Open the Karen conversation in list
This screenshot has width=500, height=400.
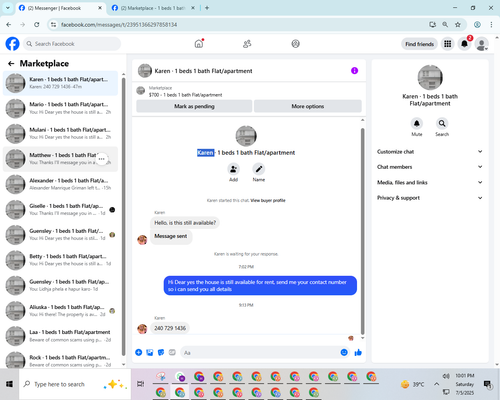[60, 83]
